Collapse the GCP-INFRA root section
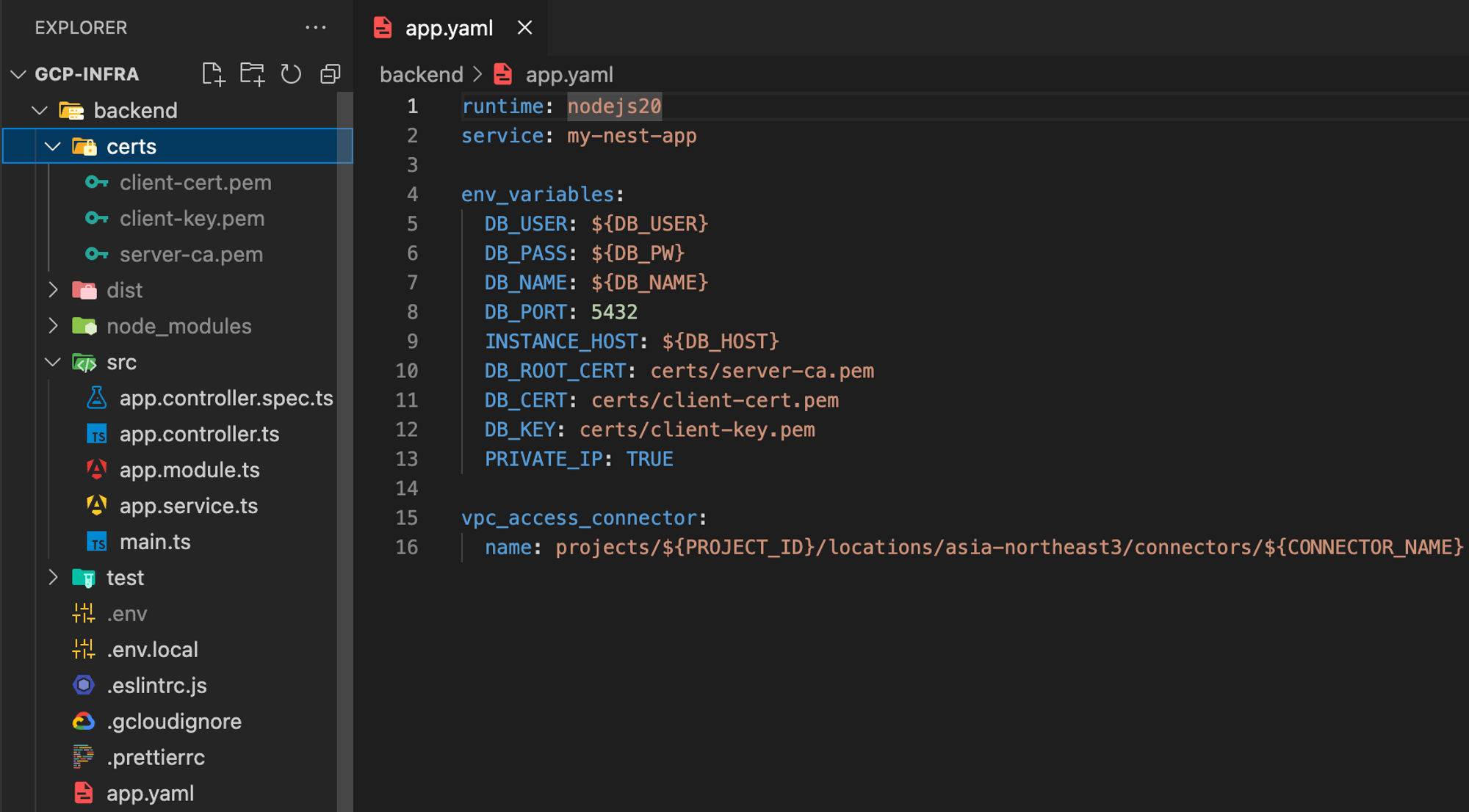The image size is (1469, 812). tap(18, 74)
